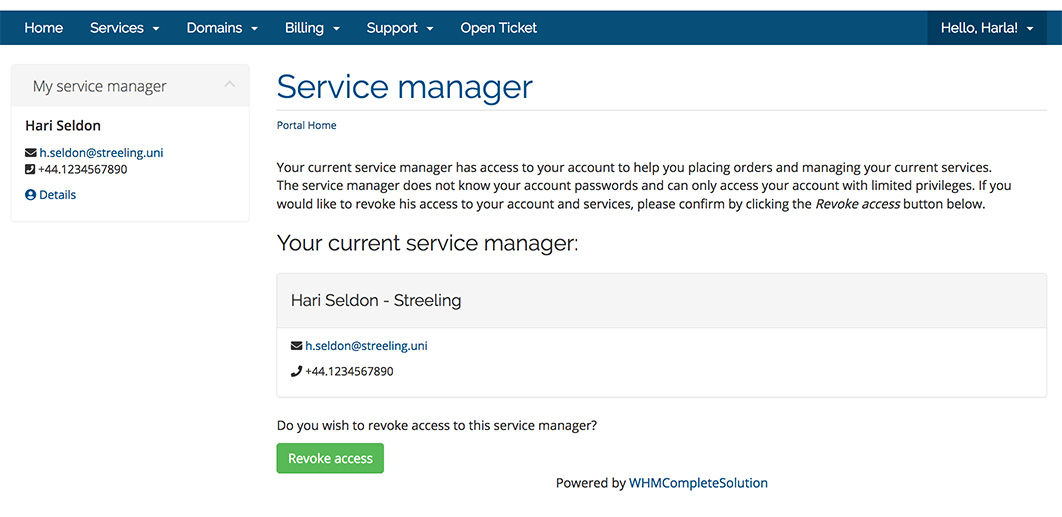
Task: Expand the Services dropdown menu
Action: [x=125, y=28]
